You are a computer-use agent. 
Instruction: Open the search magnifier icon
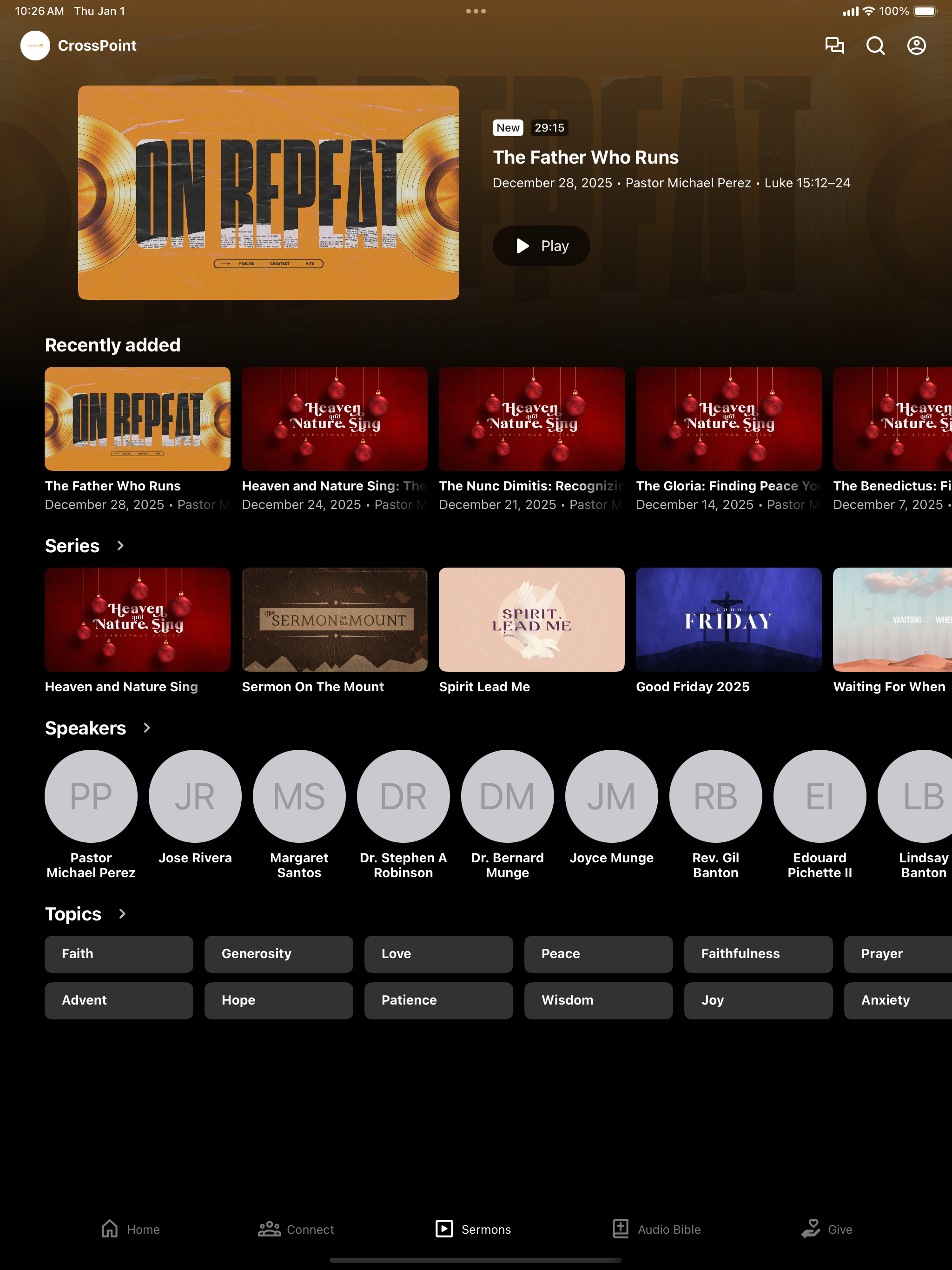(x=875, y=46)
